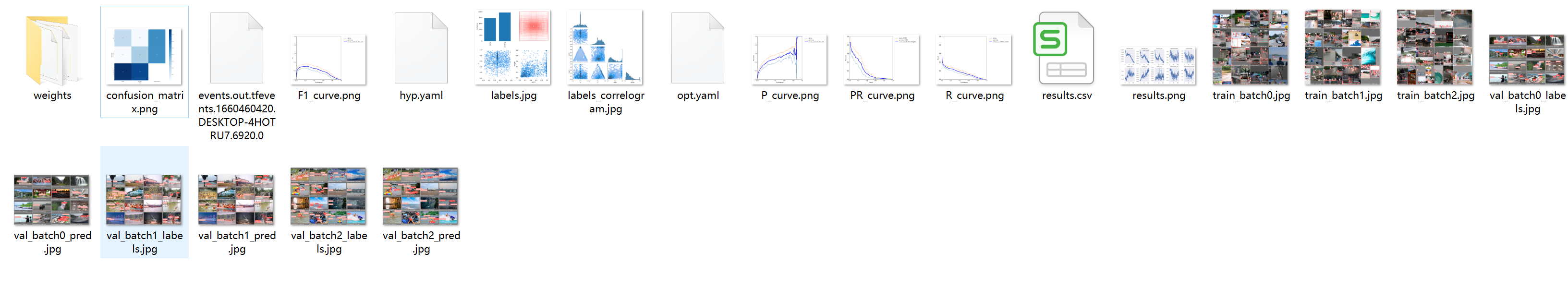
Task: Select the val_batch0_pred.jpg image
Action: 52,200
